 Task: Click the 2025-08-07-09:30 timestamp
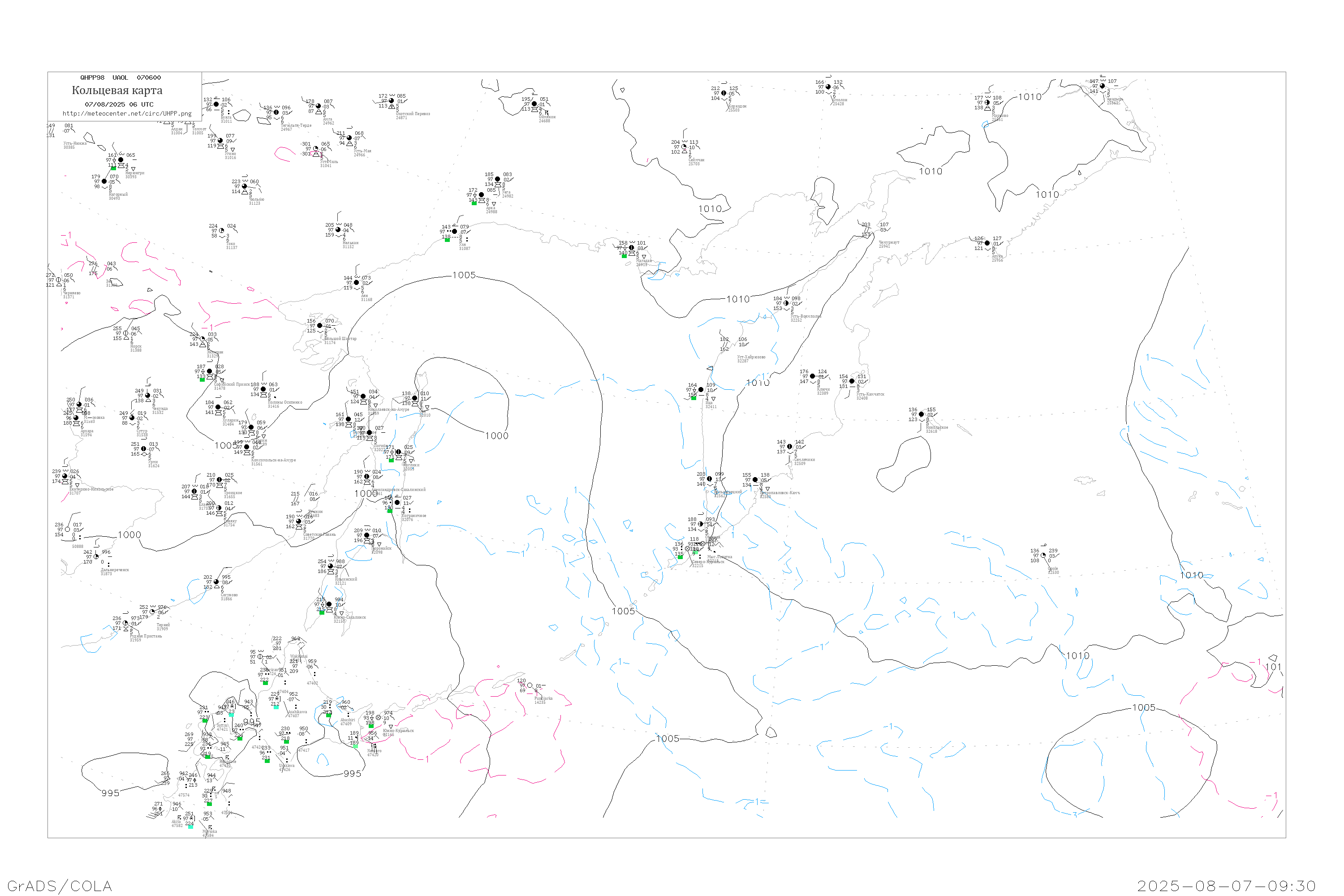click(x=1226, y=886)
